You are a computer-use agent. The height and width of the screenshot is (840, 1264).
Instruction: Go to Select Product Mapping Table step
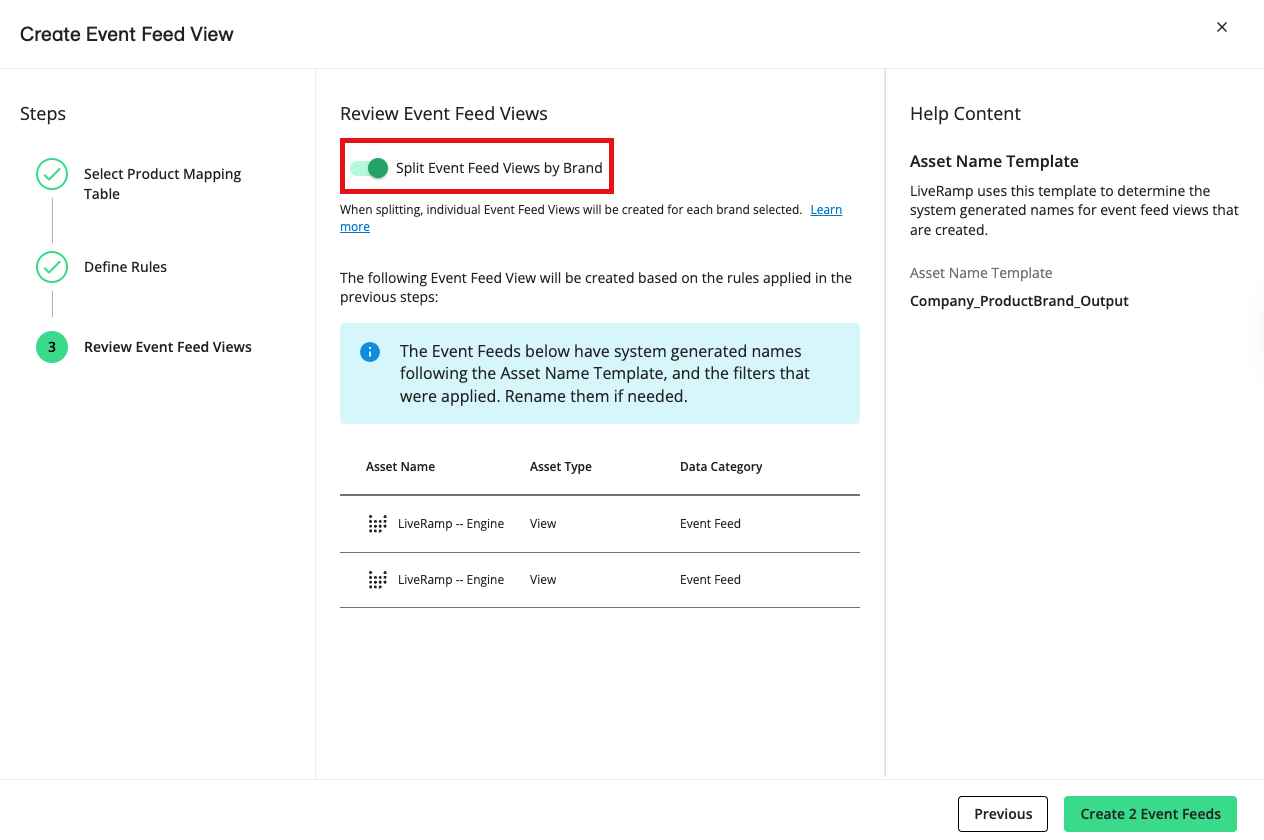(162, 184)
